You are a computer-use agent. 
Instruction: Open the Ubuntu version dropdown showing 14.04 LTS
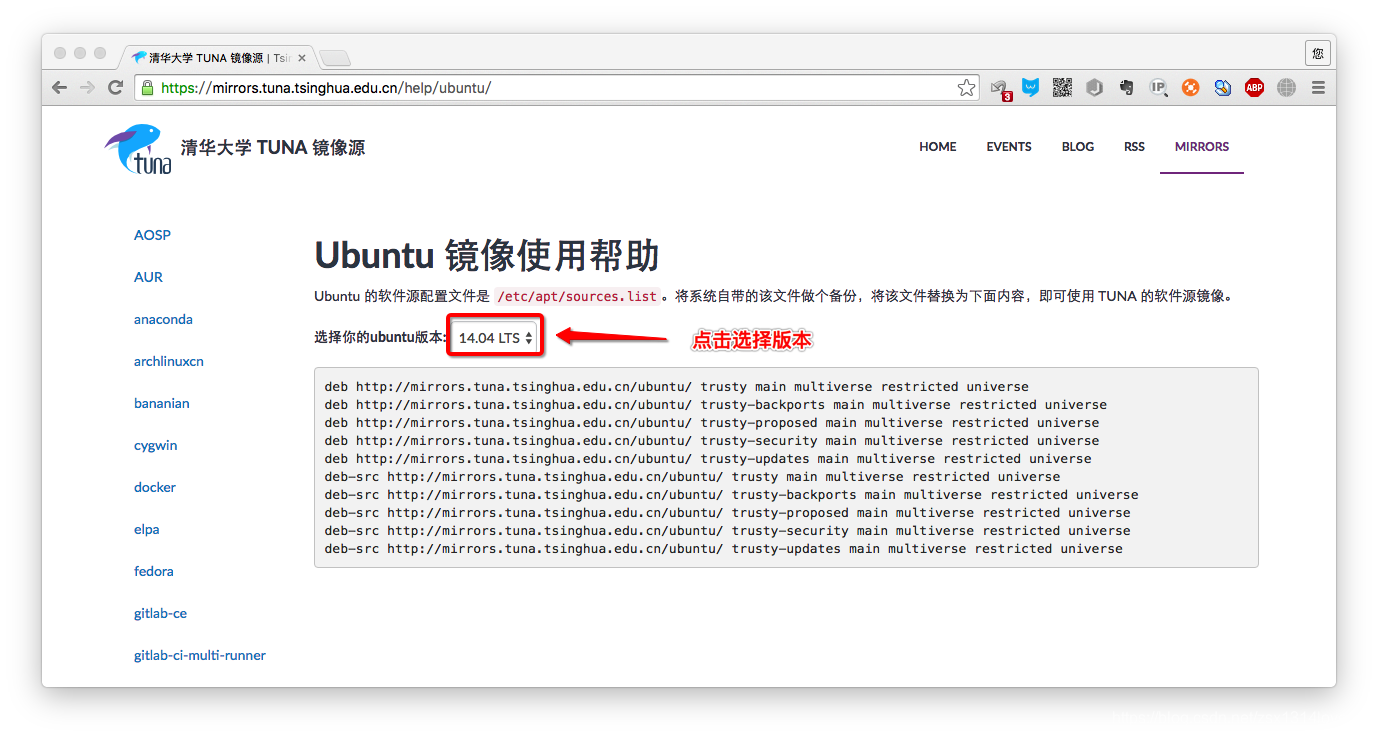pyautogui.click(x=495, y=338)
